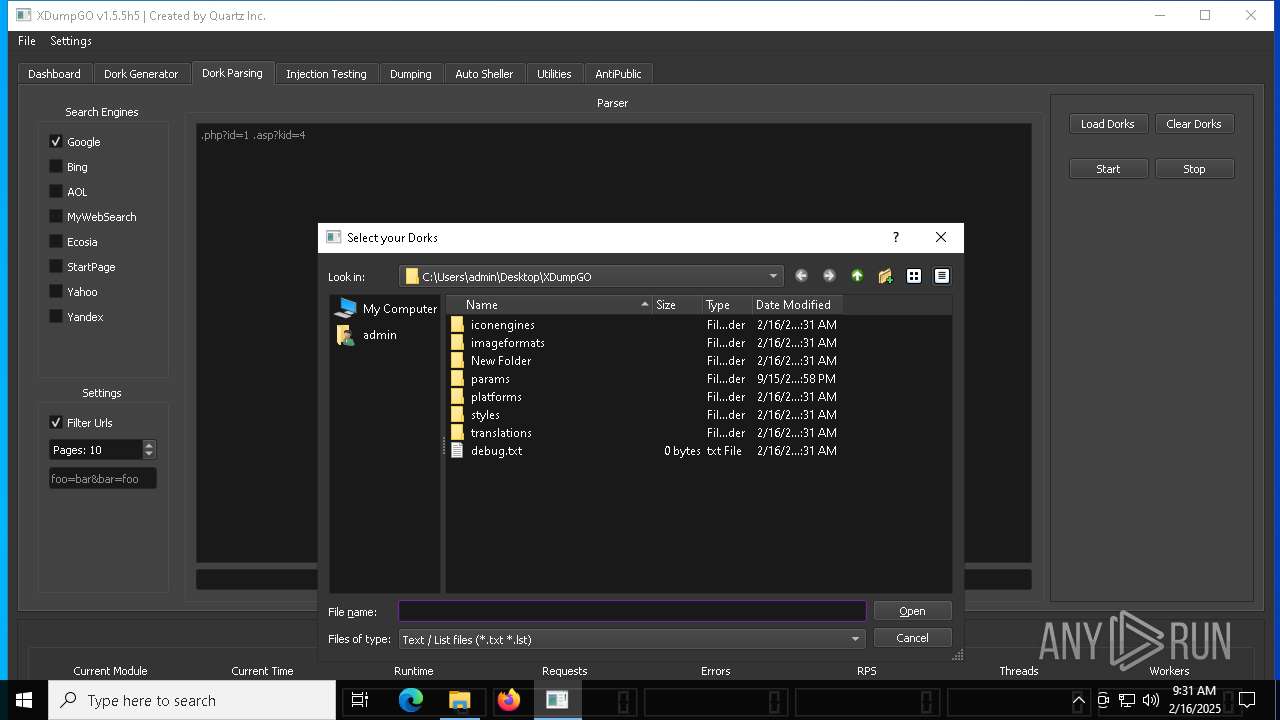Launch Microsoft Edge from taskbar
The image size is (1280, 720).
[410, 700]
